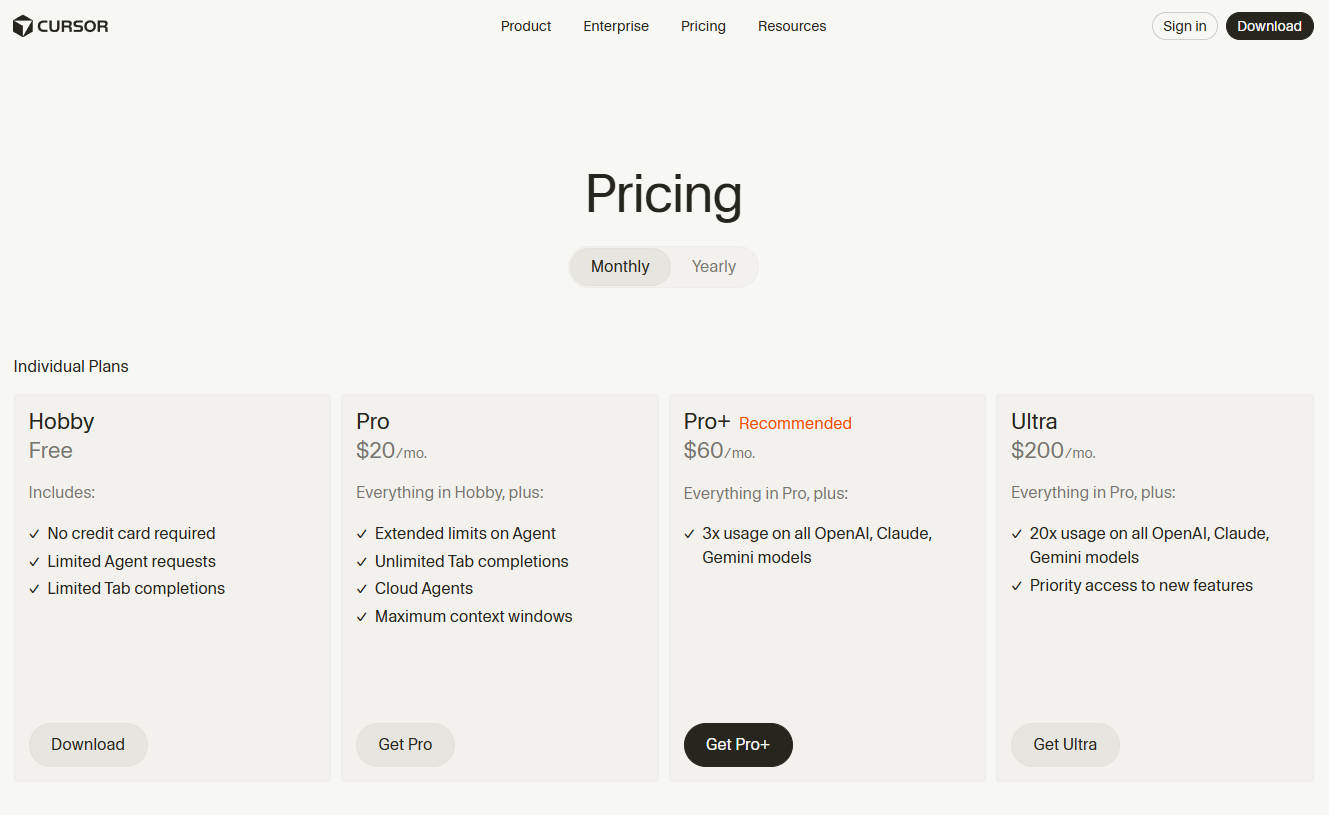Download the free Hobby plan
Viewport: 1329px width, 815px height.
[88, 744]
